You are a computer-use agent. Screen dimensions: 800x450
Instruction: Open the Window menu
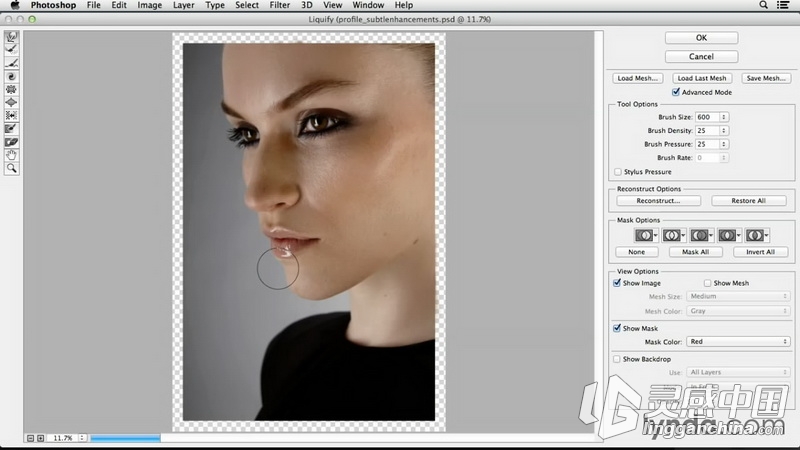point(368,5)
